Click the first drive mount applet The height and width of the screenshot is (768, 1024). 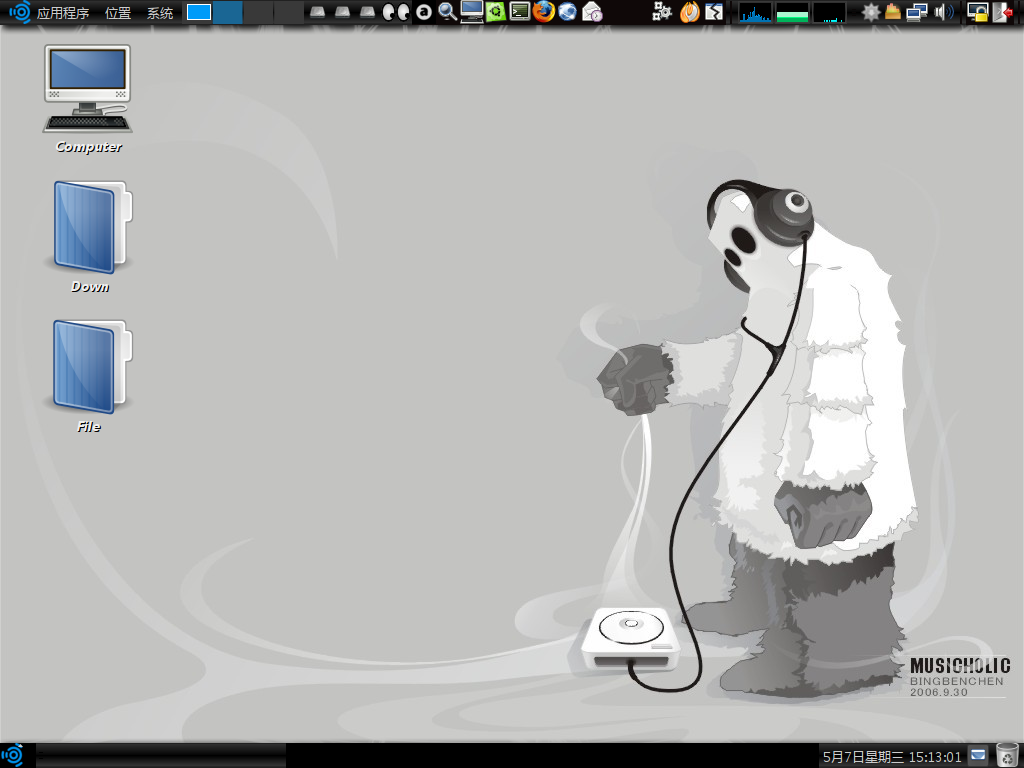(x=317, y=12)
